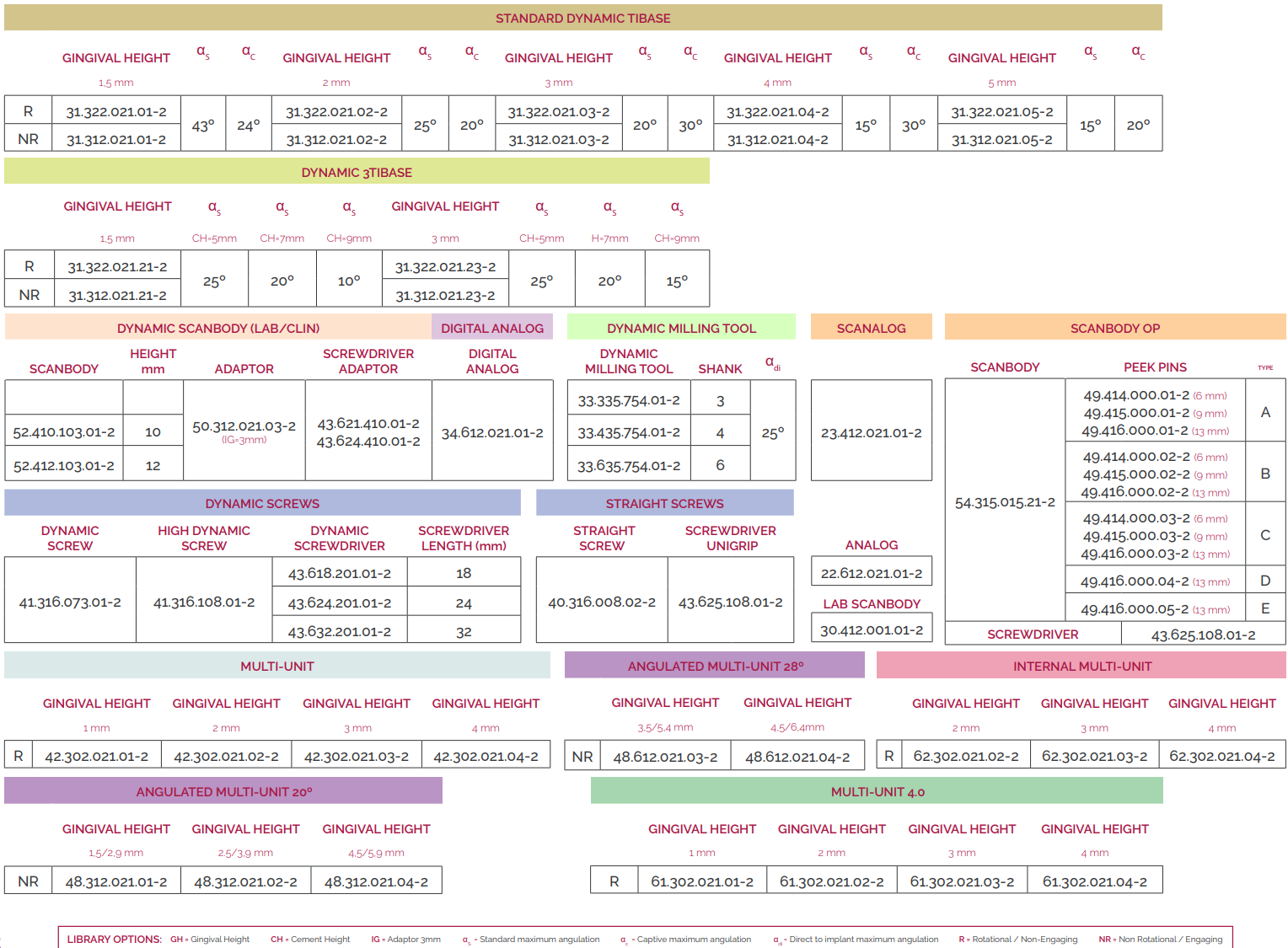Screen dimensions: 1288x948
Task: Click part number 31.322.021.01-2
Action: (x=116, y=111)
